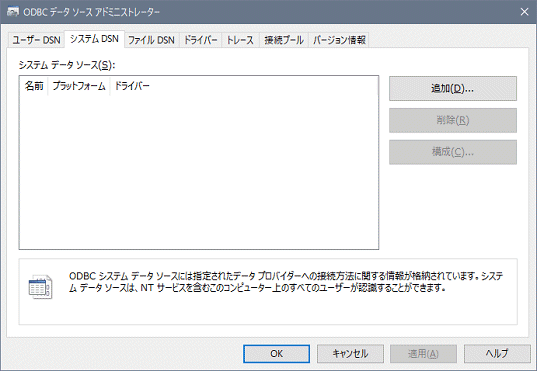Sort by the 名前 column header
This screenshot has width=537, height=371.
click(x=34, y=86)
